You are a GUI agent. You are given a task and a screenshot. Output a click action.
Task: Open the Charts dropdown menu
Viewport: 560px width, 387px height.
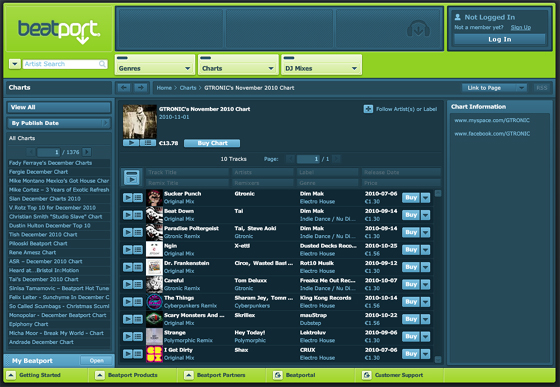click(x=238, y=65)
